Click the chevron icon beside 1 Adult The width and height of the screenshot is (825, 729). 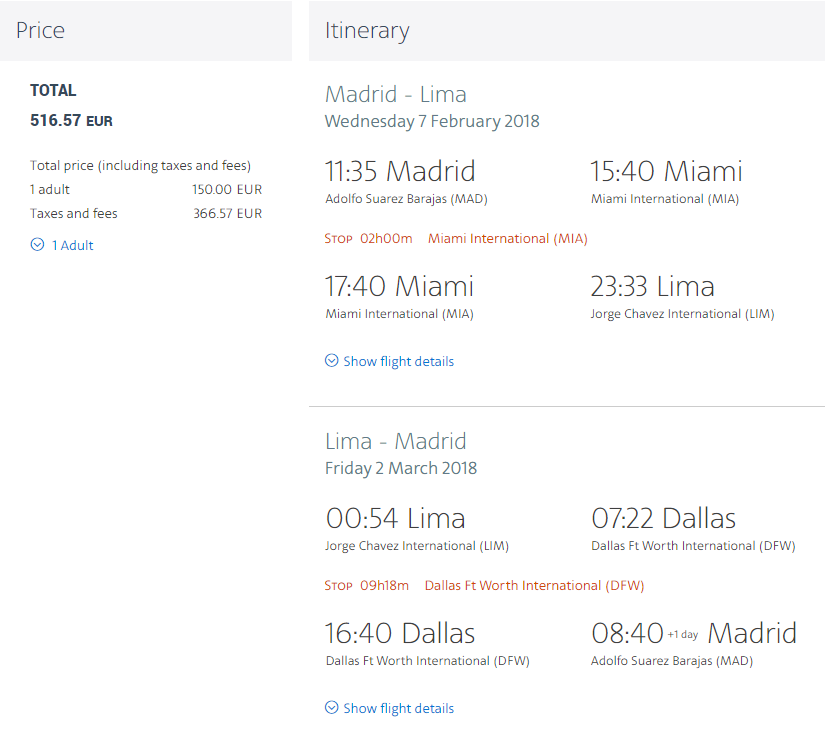click(x=37, y=245)
